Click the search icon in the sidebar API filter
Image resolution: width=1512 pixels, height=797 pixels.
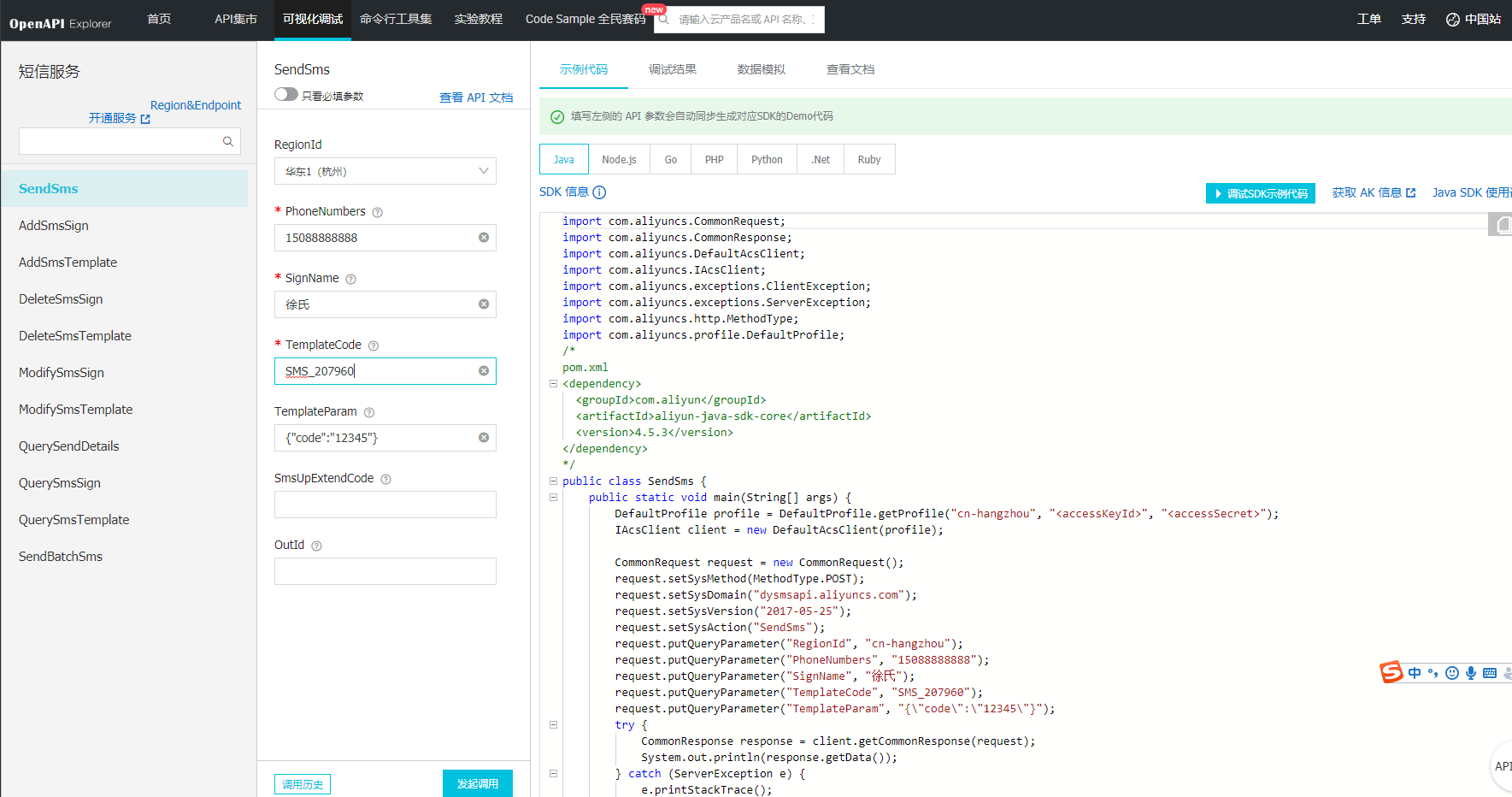[x=228, y=141]
